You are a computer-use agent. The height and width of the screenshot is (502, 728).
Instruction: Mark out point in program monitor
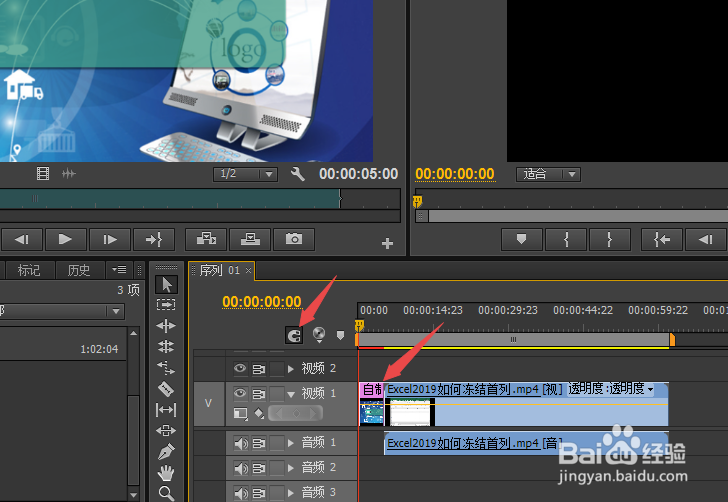coord(610,239)
